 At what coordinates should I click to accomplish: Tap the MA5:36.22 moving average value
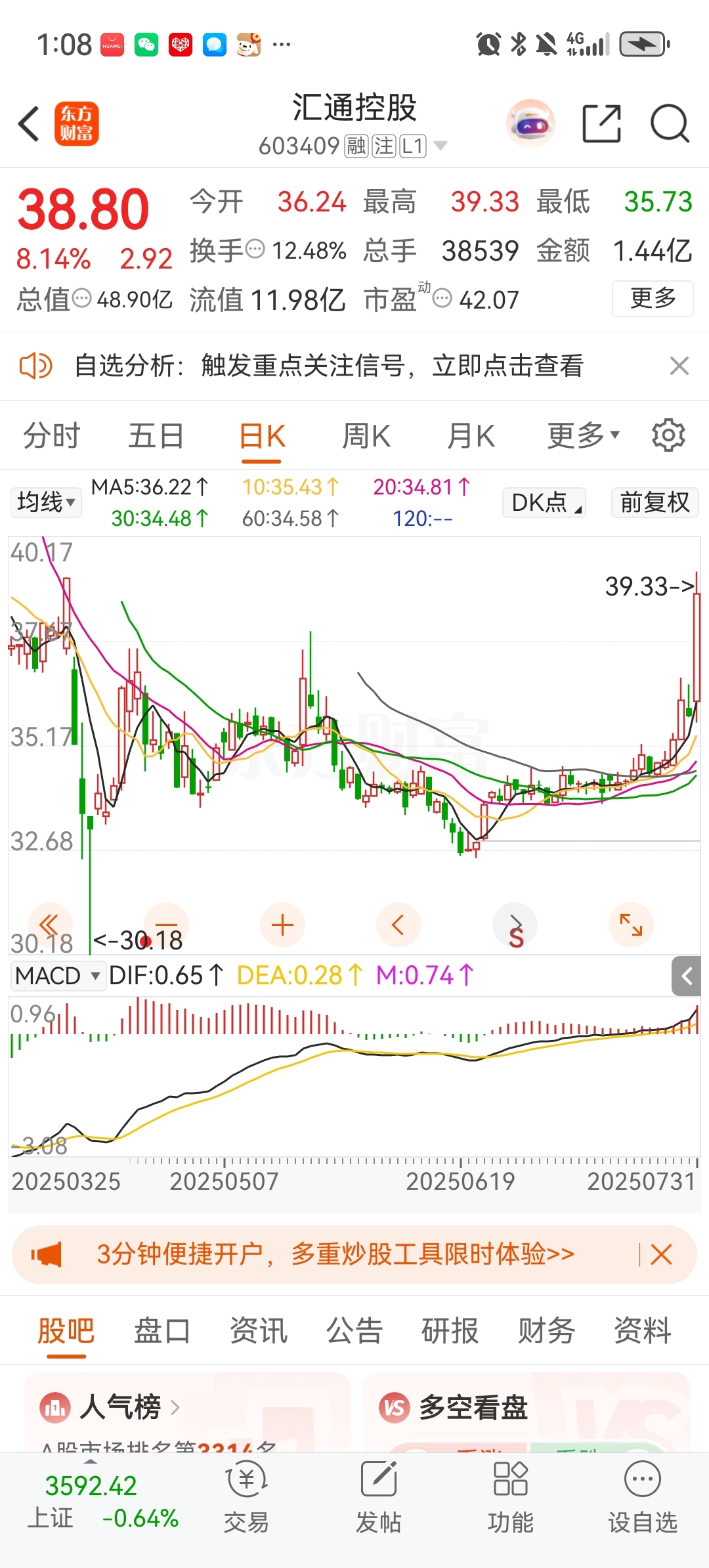[150, 487]
